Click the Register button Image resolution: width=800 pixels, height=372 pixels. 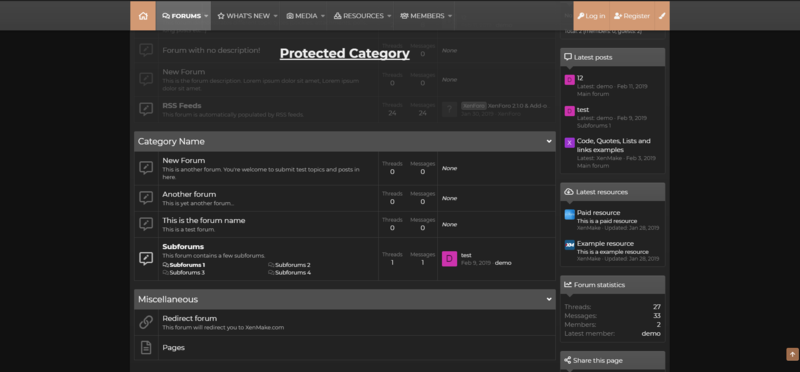(632, 16)
